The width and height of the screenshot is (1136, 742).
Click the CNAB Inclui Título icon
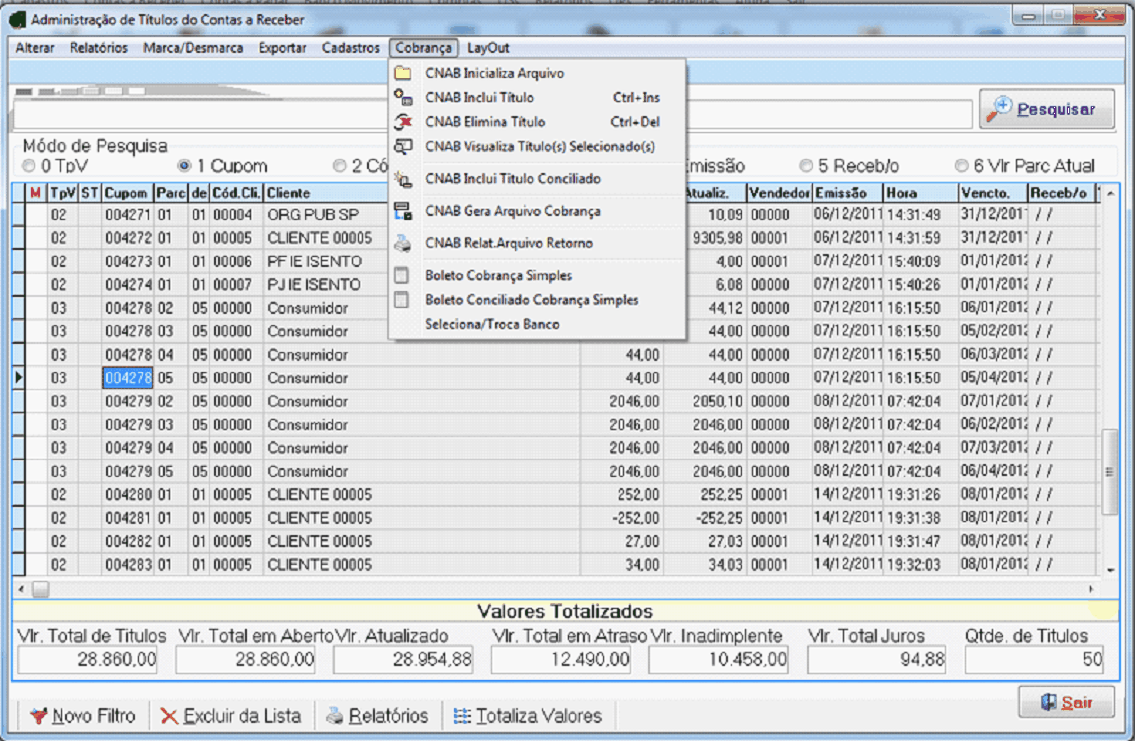coord(403,97)
